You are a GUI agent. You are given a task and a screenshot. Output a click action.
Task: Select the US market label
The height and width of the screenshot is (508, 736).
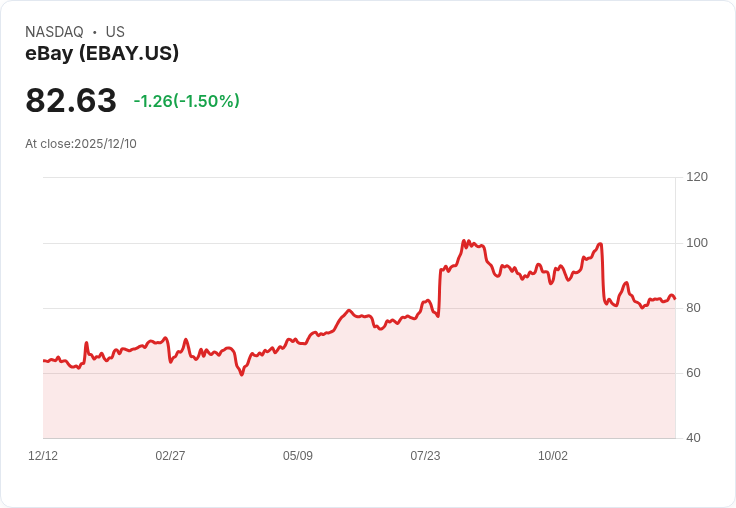pyautogui.click(x=115, y=32)
